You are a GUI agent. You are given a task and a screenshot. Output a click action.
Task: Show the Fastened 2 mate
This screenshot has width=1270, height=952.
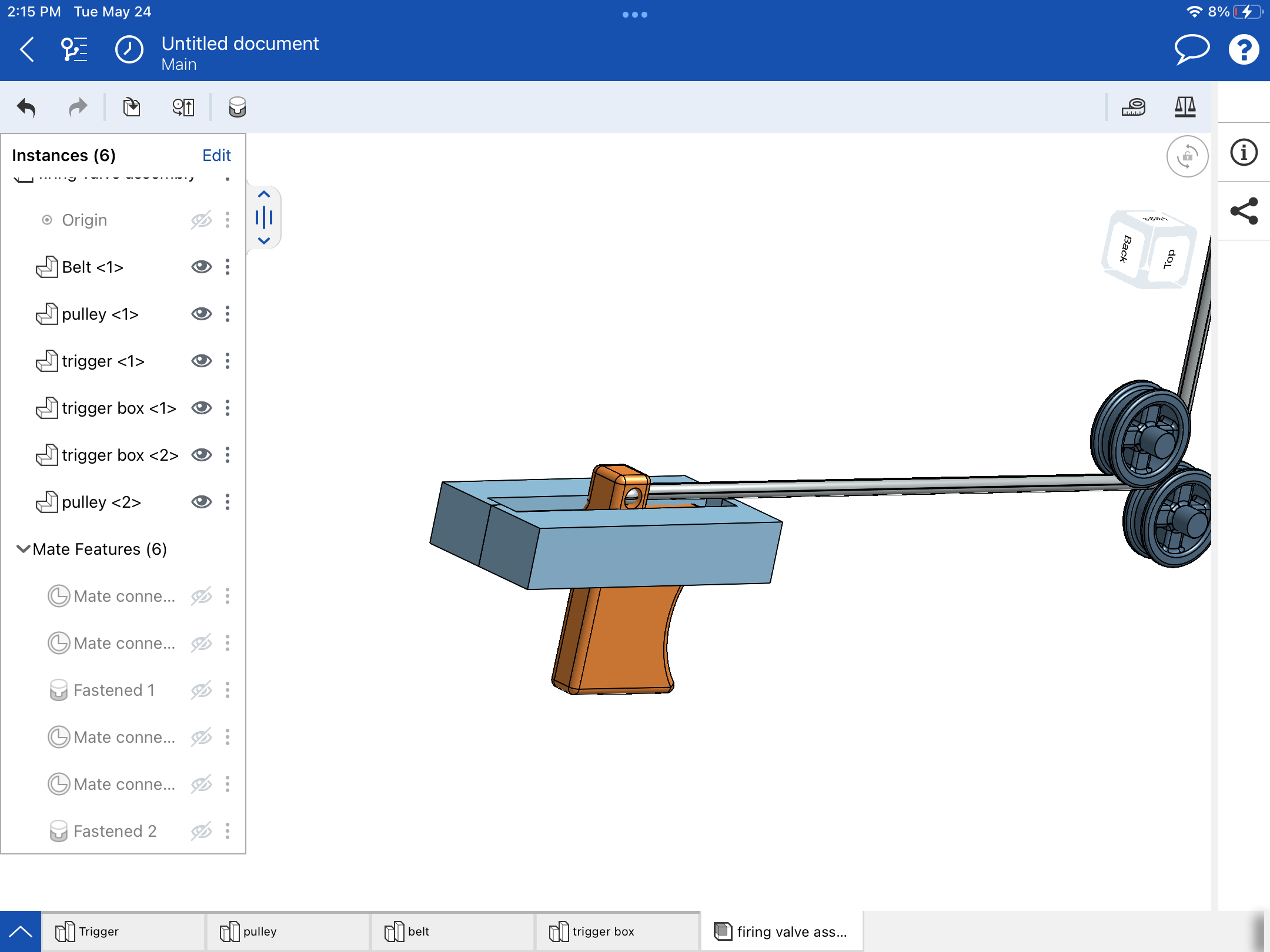tap(201, 831)
